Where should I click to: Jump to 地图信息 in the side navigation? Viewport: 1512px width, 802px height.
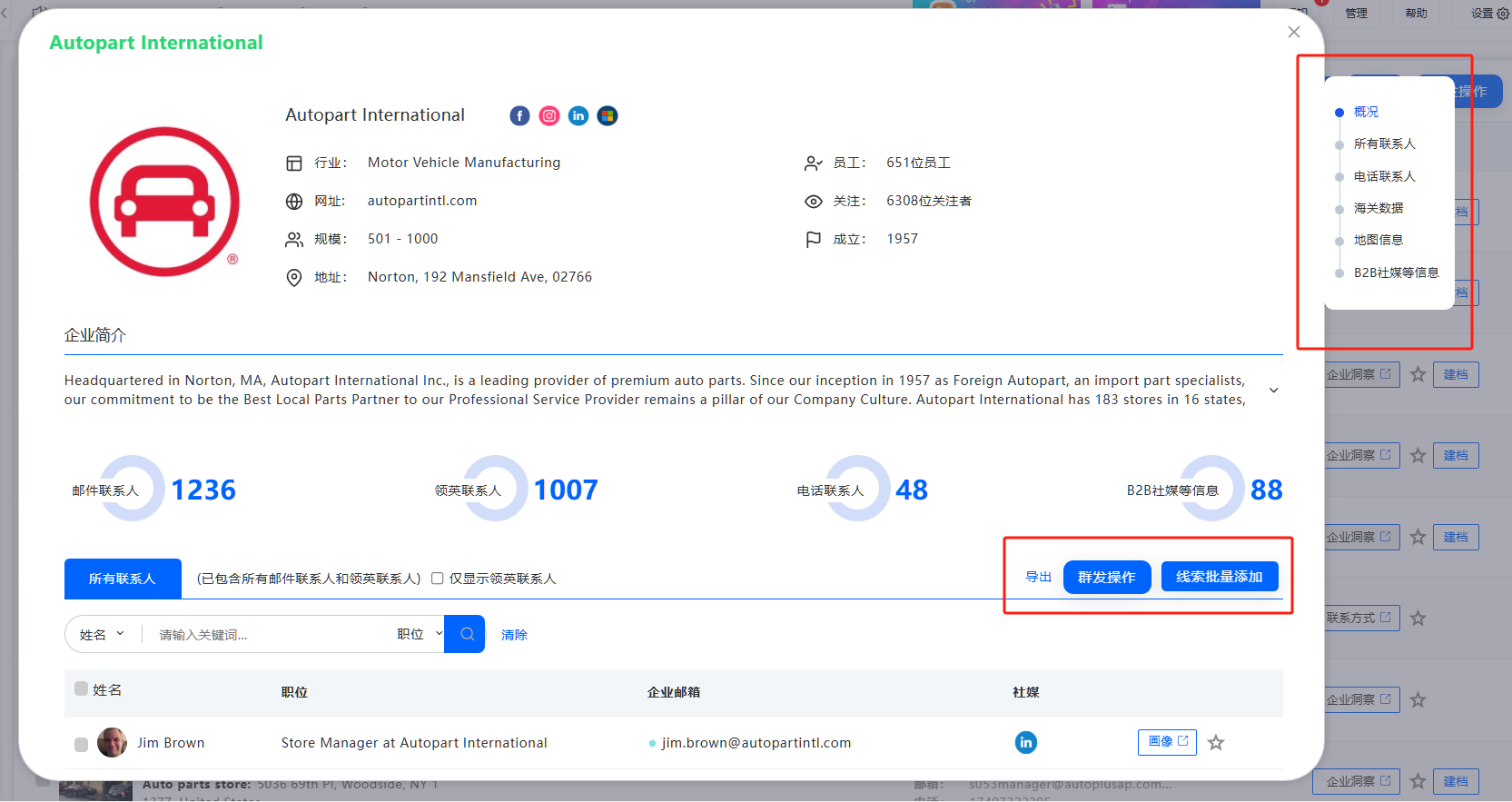click(1379, 240)
